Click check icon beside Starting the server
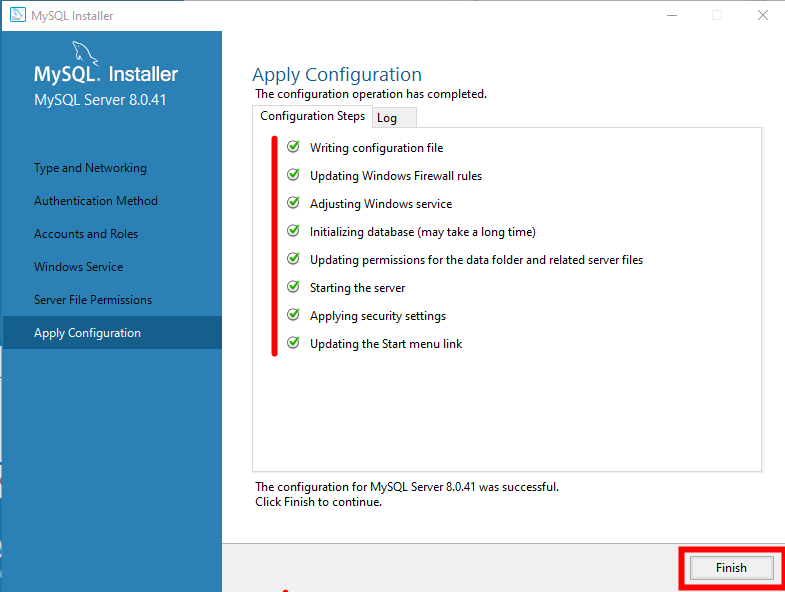 pyautogui.click(x=293, y=287)
